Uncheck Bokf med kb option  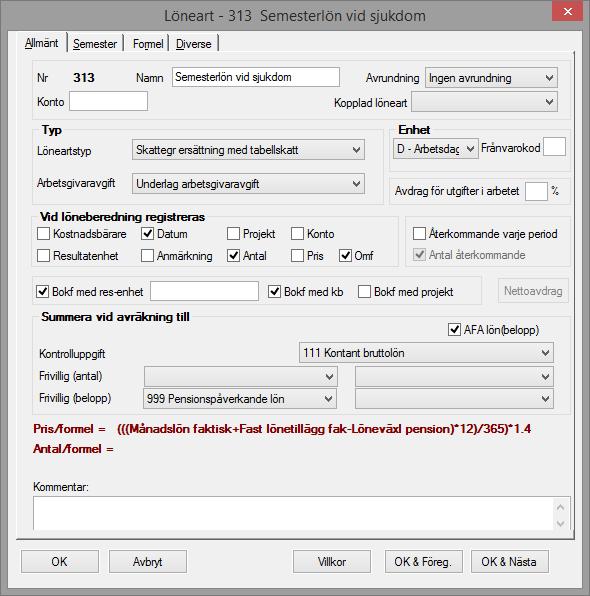point(274,292)
